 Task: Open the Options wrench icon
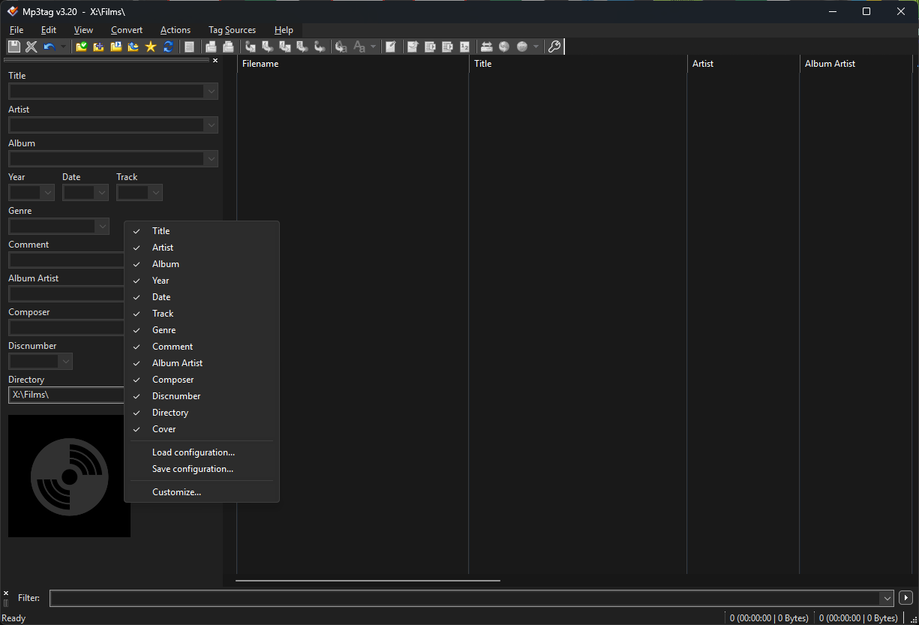pyautogui.click(x=555, y=46)
